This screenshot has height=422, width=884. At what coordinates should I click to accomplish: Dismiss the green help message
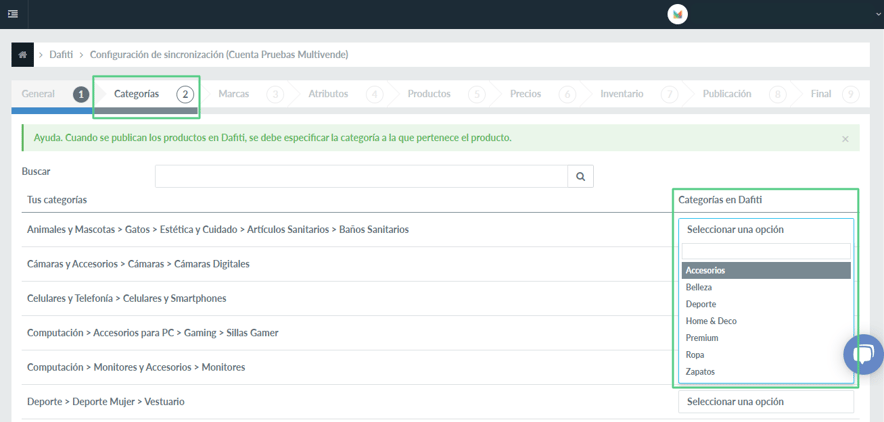pyautogui.click(x=845, y=139)
